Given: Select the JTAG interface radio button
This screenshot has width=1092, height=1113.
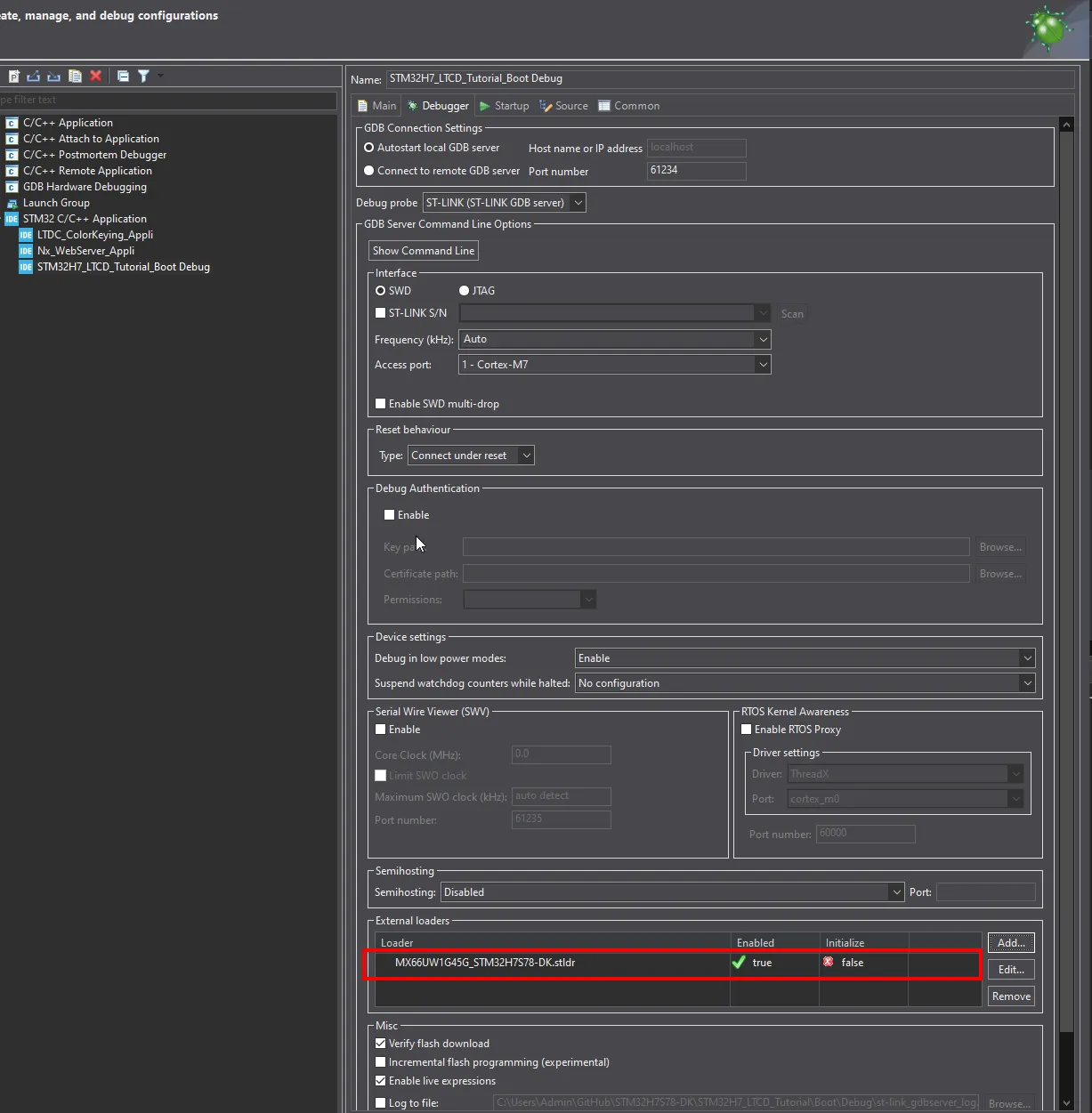Looking at the screenshot, I should point(464,291).
